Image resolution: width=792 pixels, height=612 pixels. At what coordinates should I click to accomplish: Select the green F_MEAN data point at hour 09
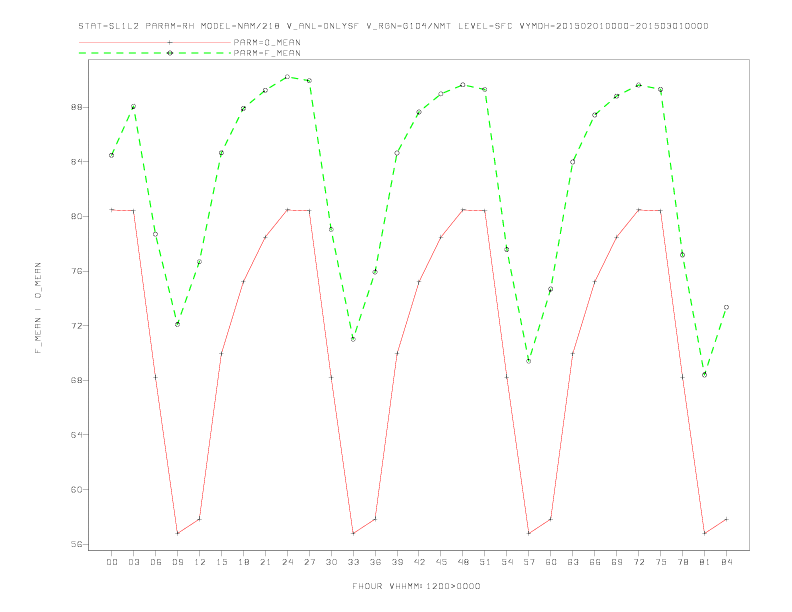click(x=177, y=324)
